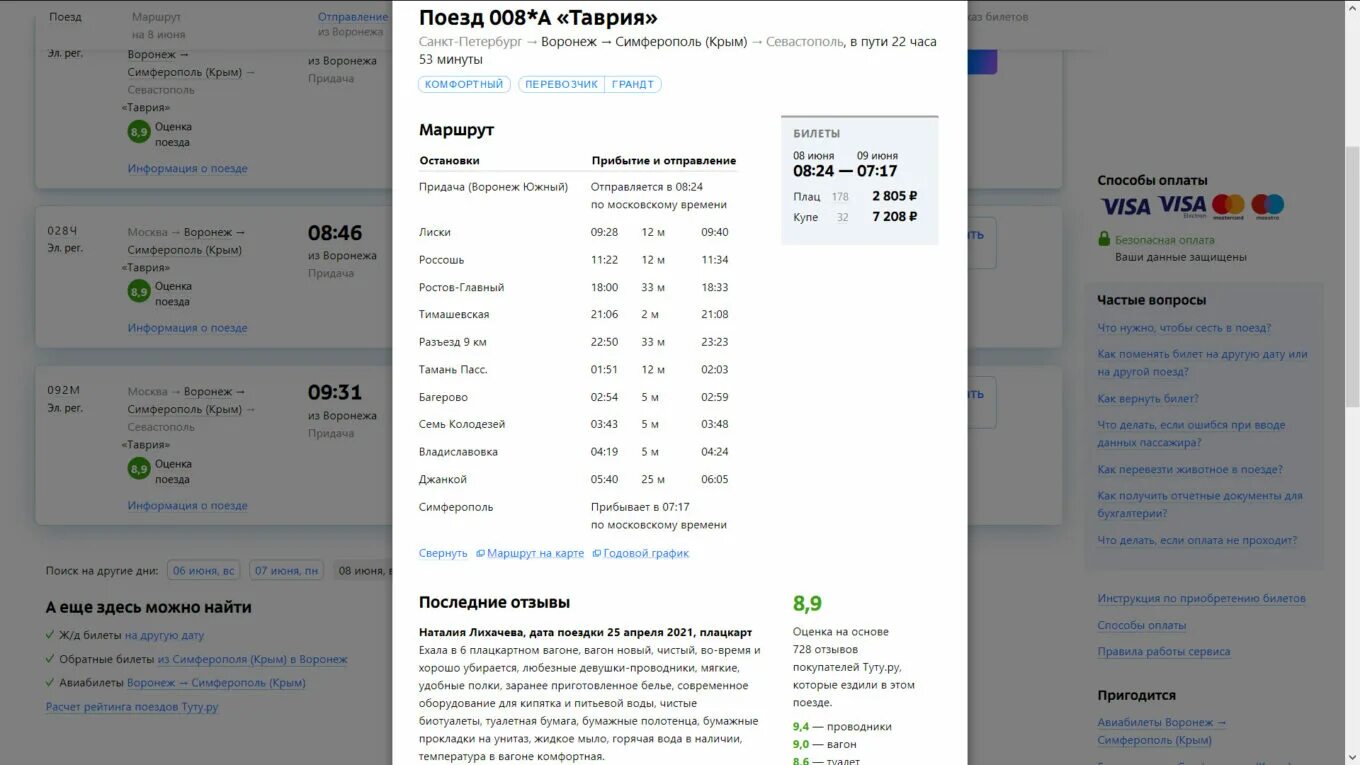Collapse the route with Свернуть
The image size is (1360, 765).
[x=443, y=553]
